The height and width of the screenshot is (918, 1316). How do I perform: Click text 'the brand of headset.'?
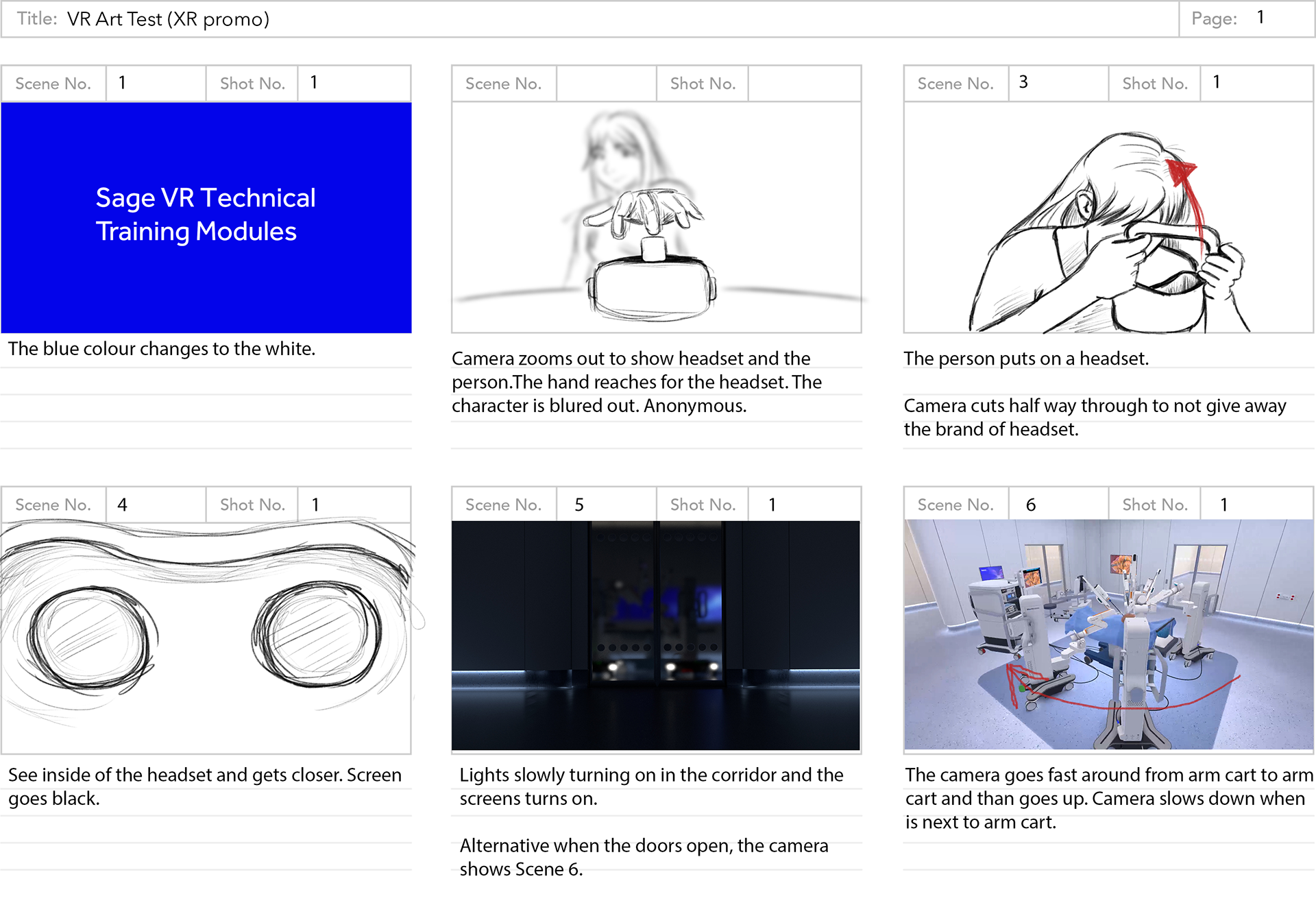pos(991,429)
